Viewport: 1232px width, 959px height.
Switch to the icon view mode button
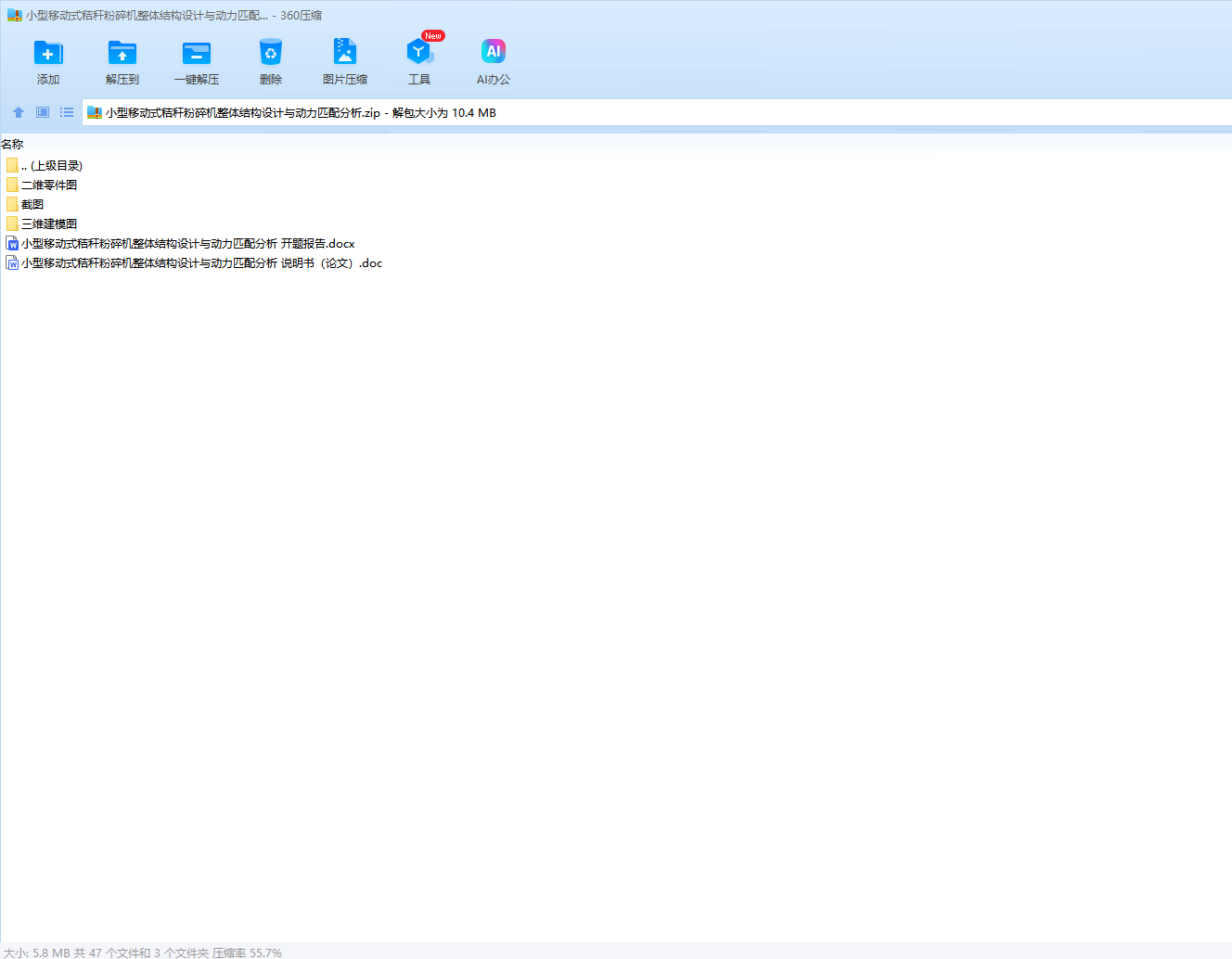click(43, 112)
